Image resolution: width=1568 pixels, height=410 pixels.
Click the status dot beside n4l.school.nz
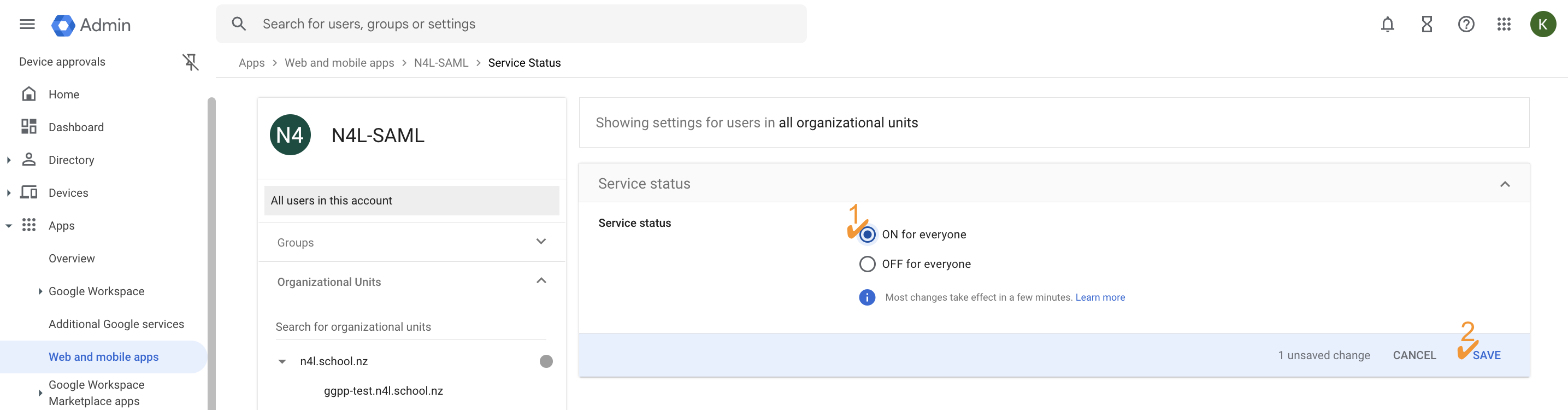click(546, 361)
